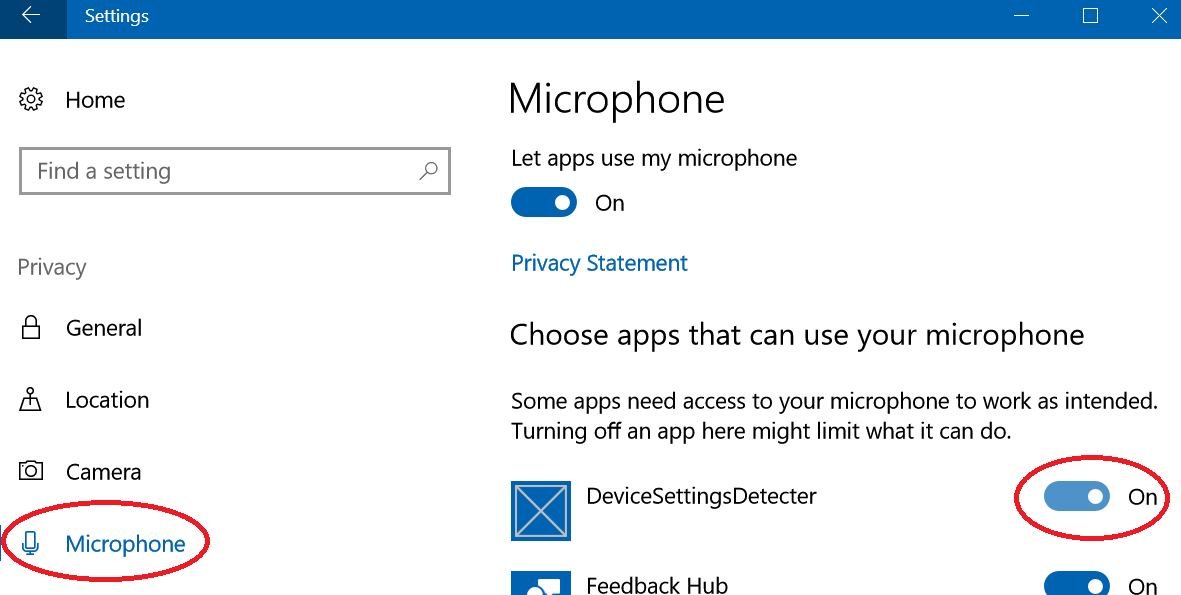Image resolution: width=1181 pixels, height=595 pixels.
Task: Open the General privacy page
Action: (x=104, y=328)
